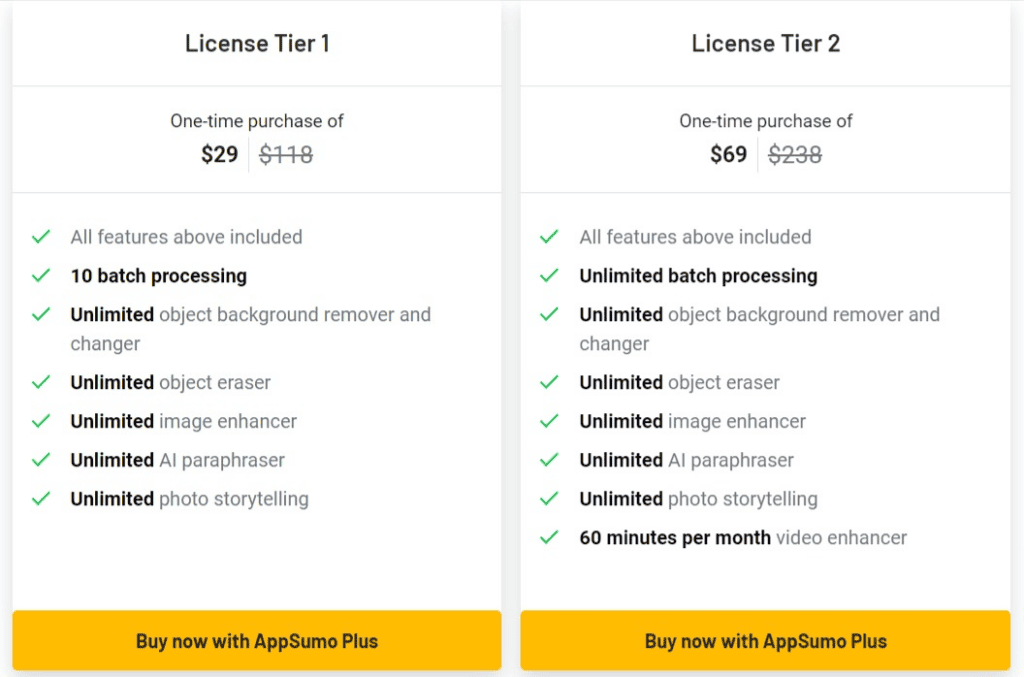Select the License Tier 2 heading

click(766, 43)
